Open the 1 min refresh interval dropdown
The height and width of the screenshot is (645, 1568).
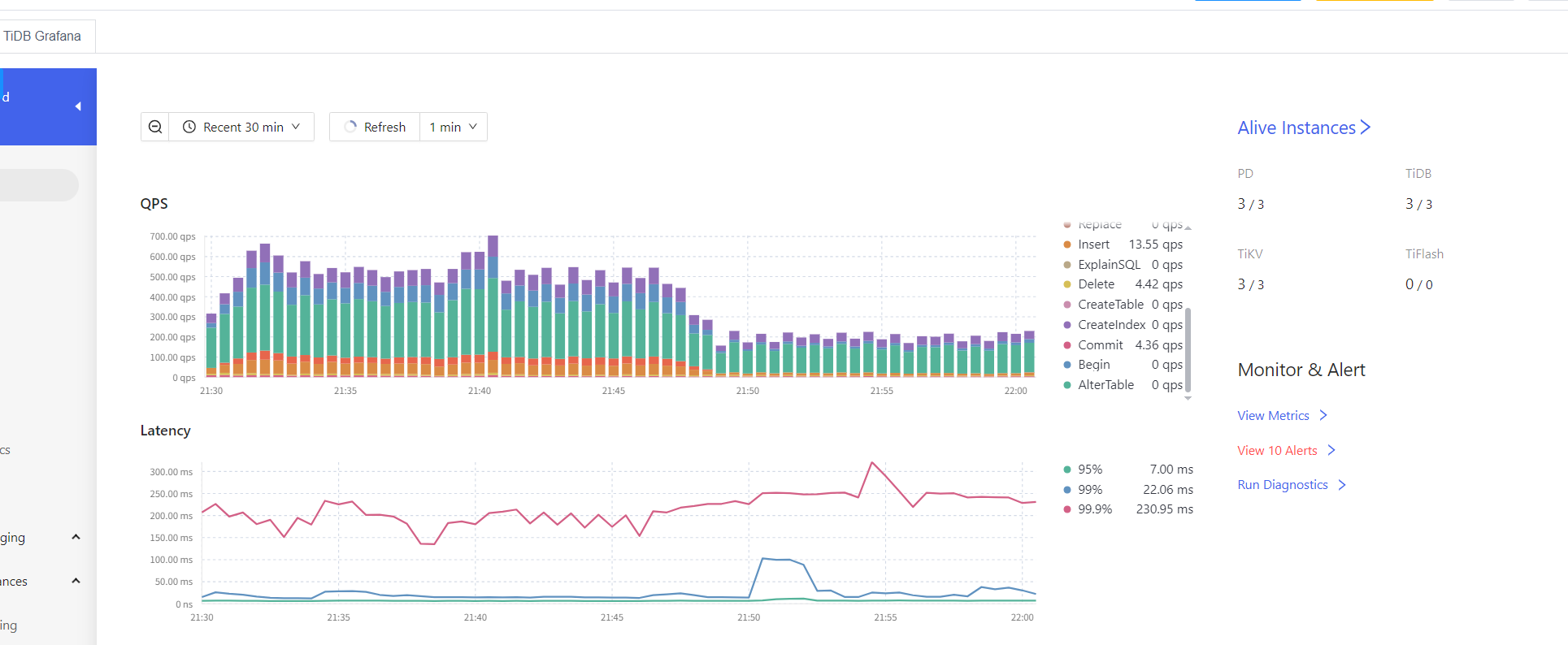453,127
